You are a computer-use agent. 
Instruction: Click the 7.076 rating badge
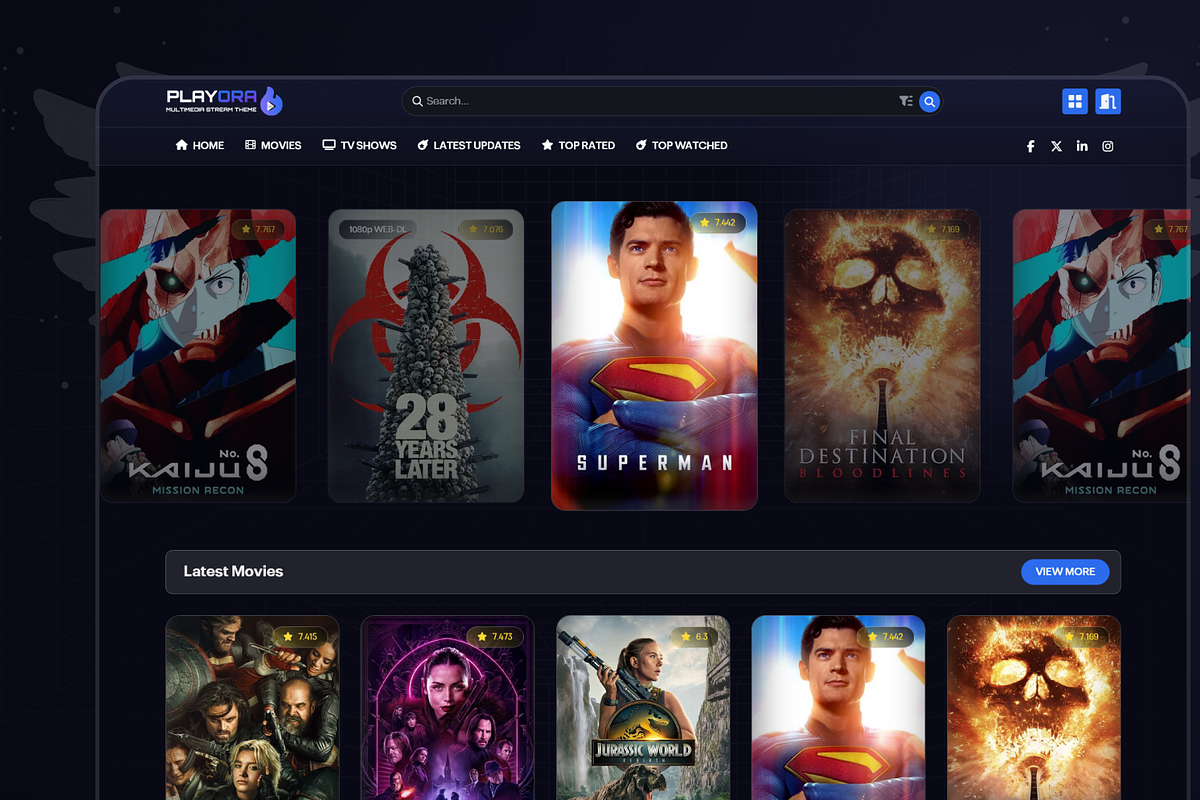486,229
